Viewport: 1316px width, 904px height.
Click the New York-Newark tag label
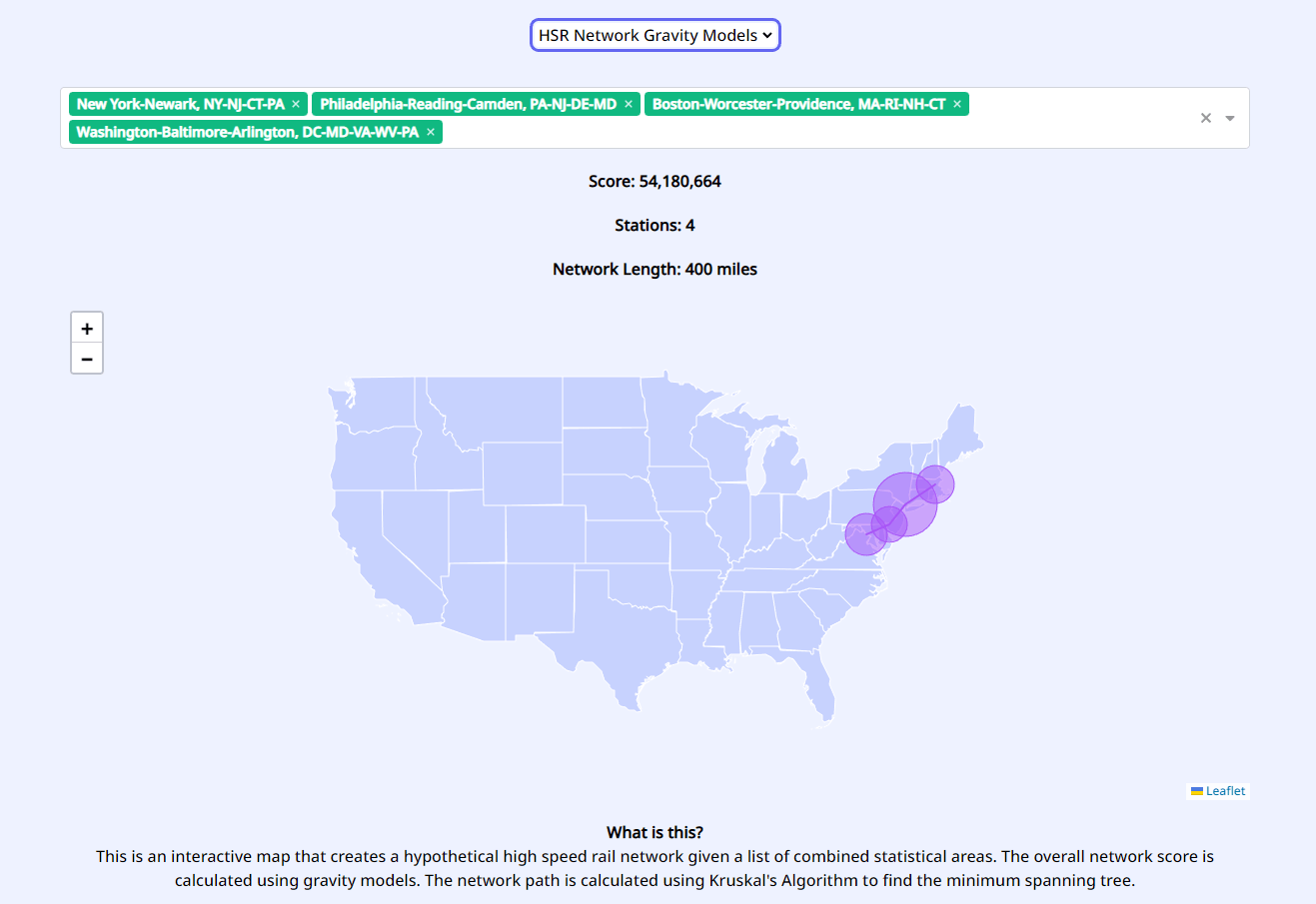point(181,104)
